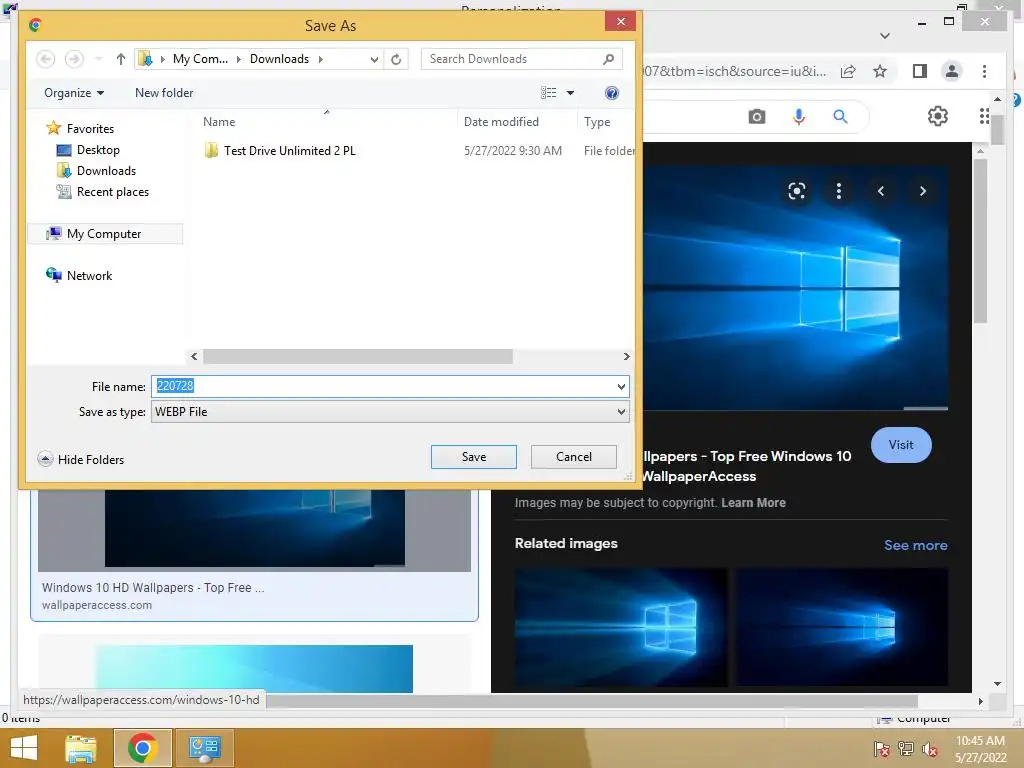Go to next image in preview panel
This screenshot has width=1024, height=768.
(923, 191)
